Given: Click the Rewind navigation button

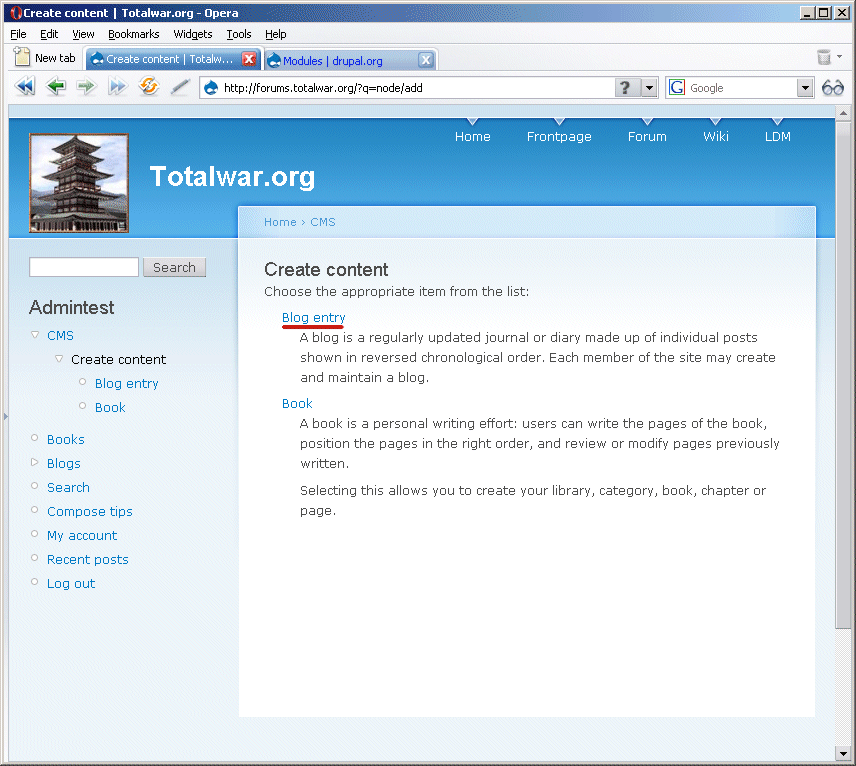Looking at the screenshot, I should point(25,86).
